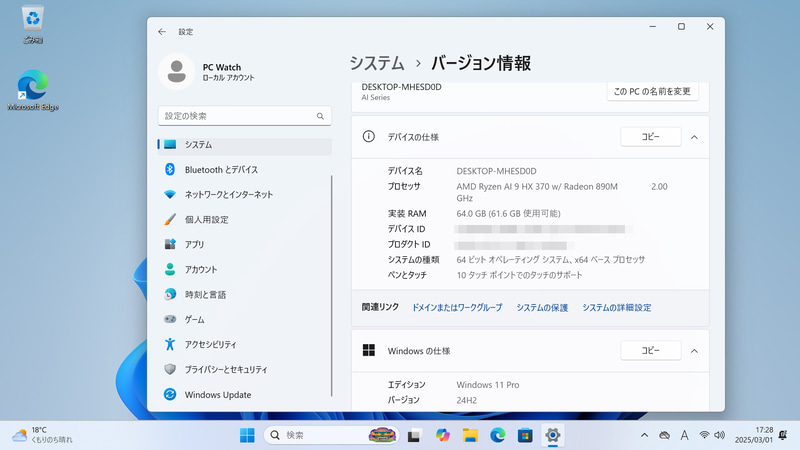Select システム in the sidebar
The height and width of the screenshot is (450, 800).
click(x=244, y=145)
